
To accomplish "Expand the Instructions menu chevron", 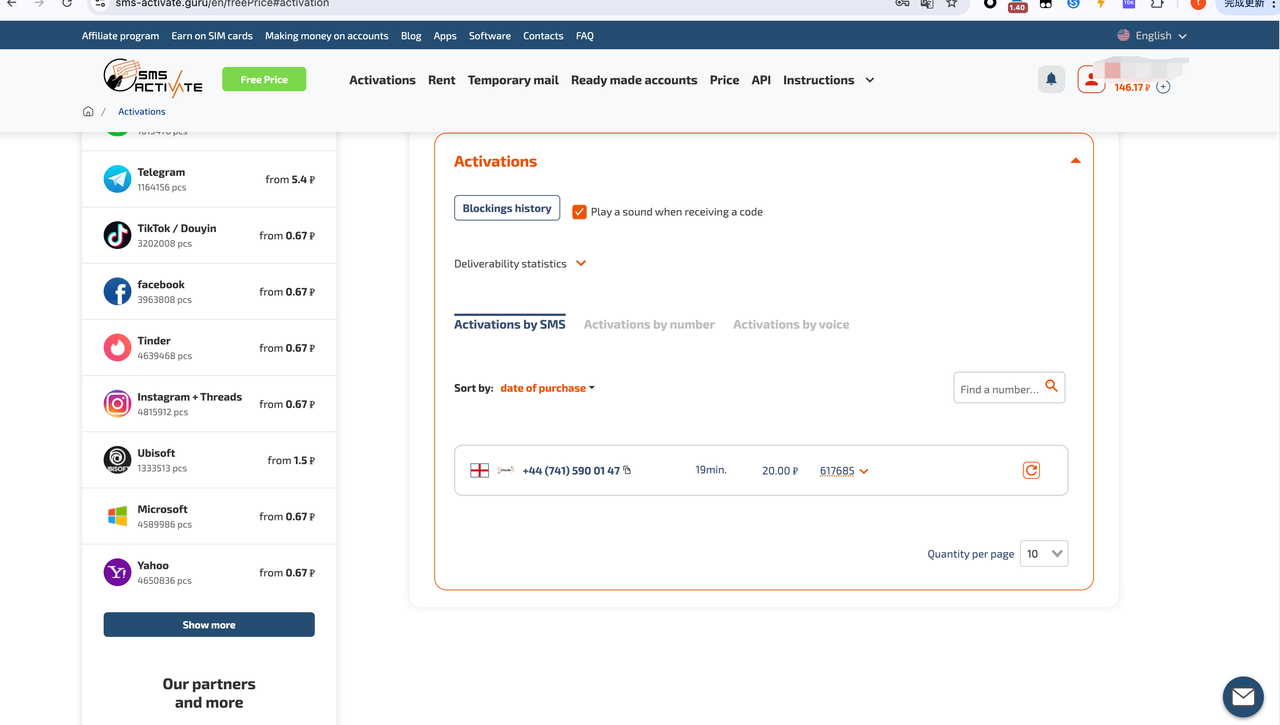I will (x=869, y=80).
